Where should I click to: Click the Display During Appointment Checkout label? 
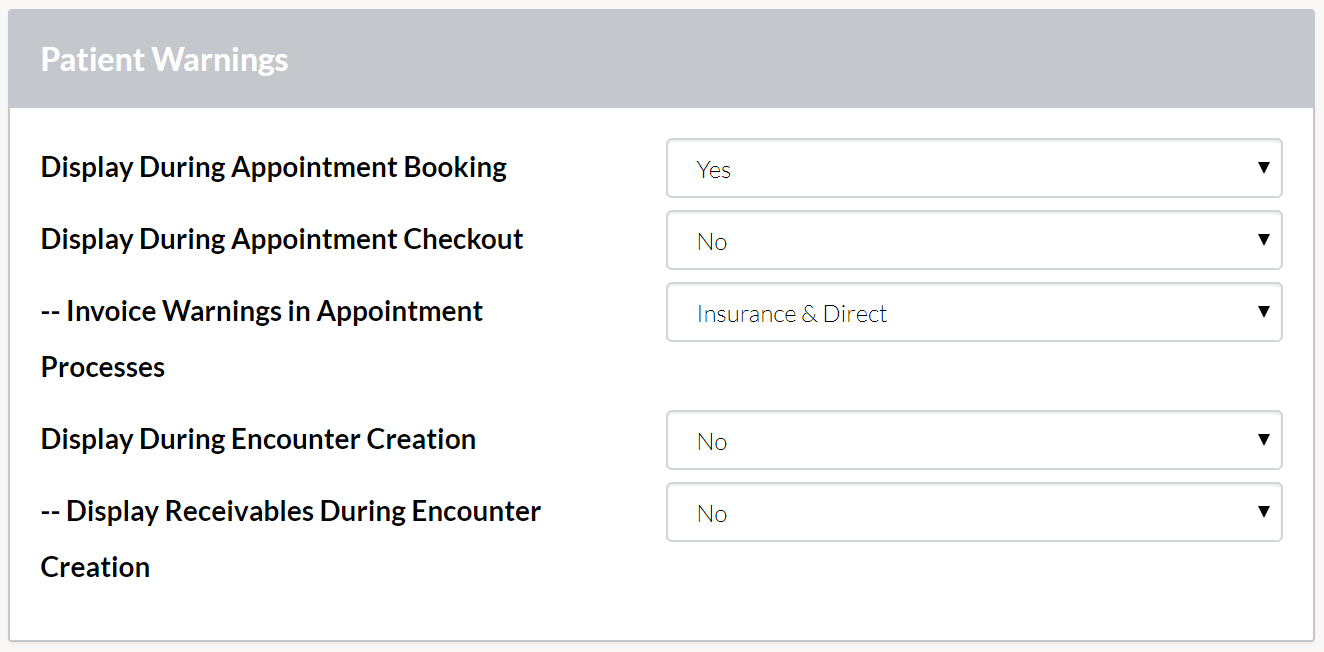(282, 239)
